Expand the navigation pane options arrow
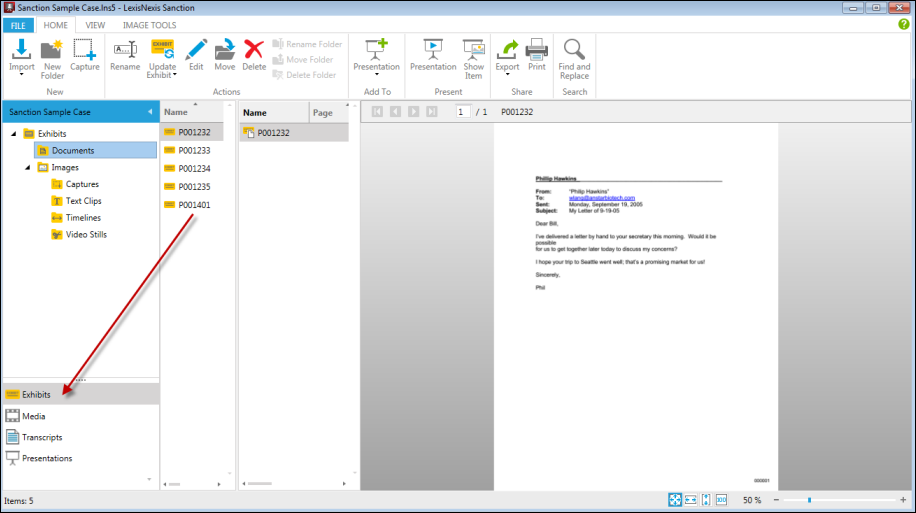 click(149, 480)
